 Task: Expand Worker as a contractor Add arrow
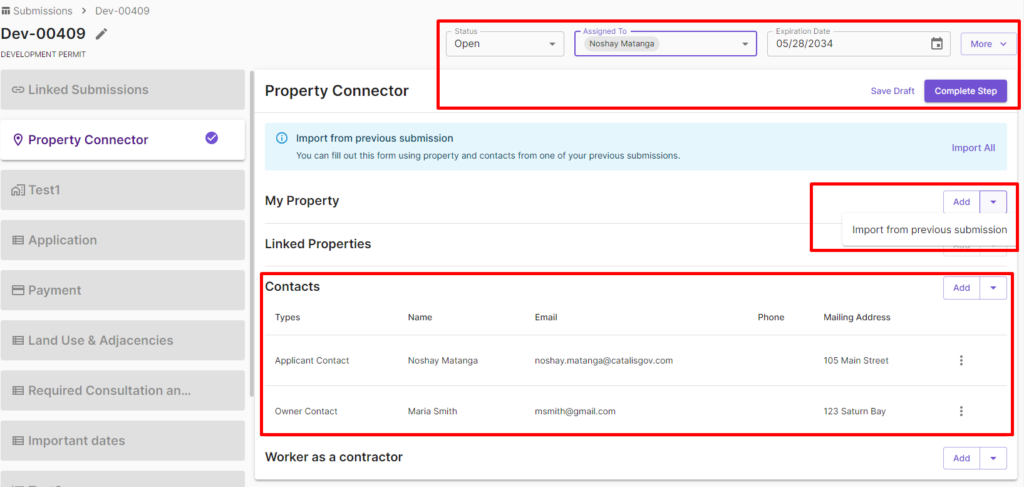coord(993,458)
